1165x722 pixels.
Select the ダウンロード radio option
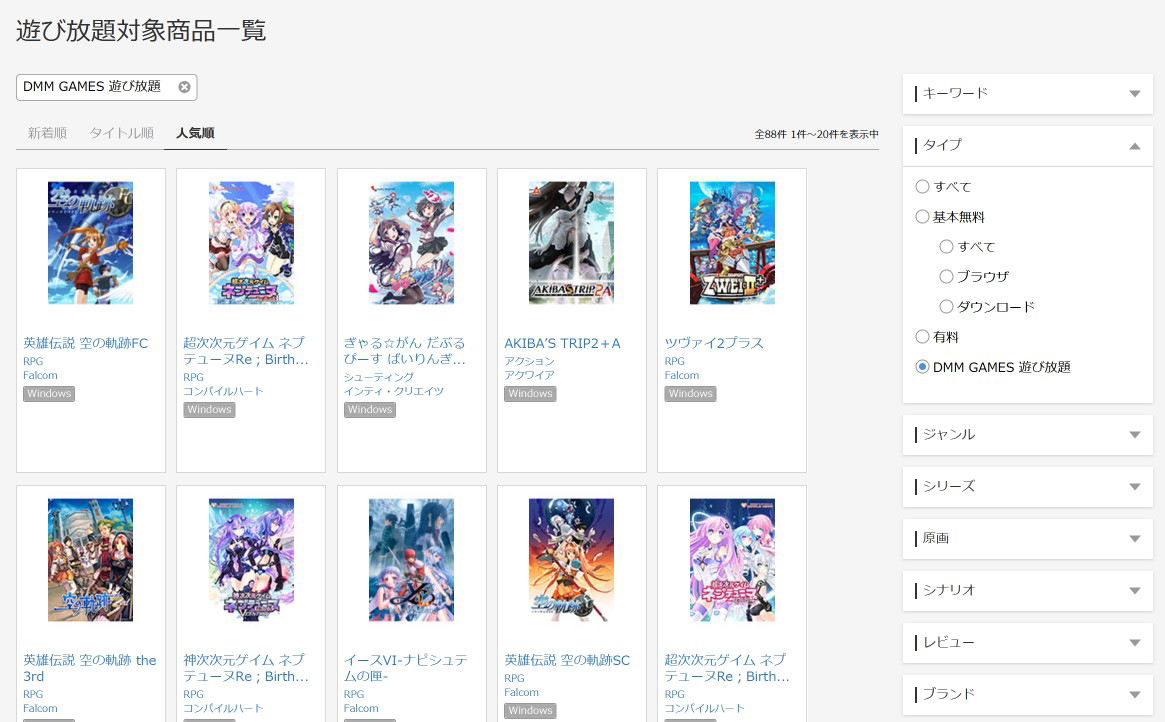tap(946, 307)
